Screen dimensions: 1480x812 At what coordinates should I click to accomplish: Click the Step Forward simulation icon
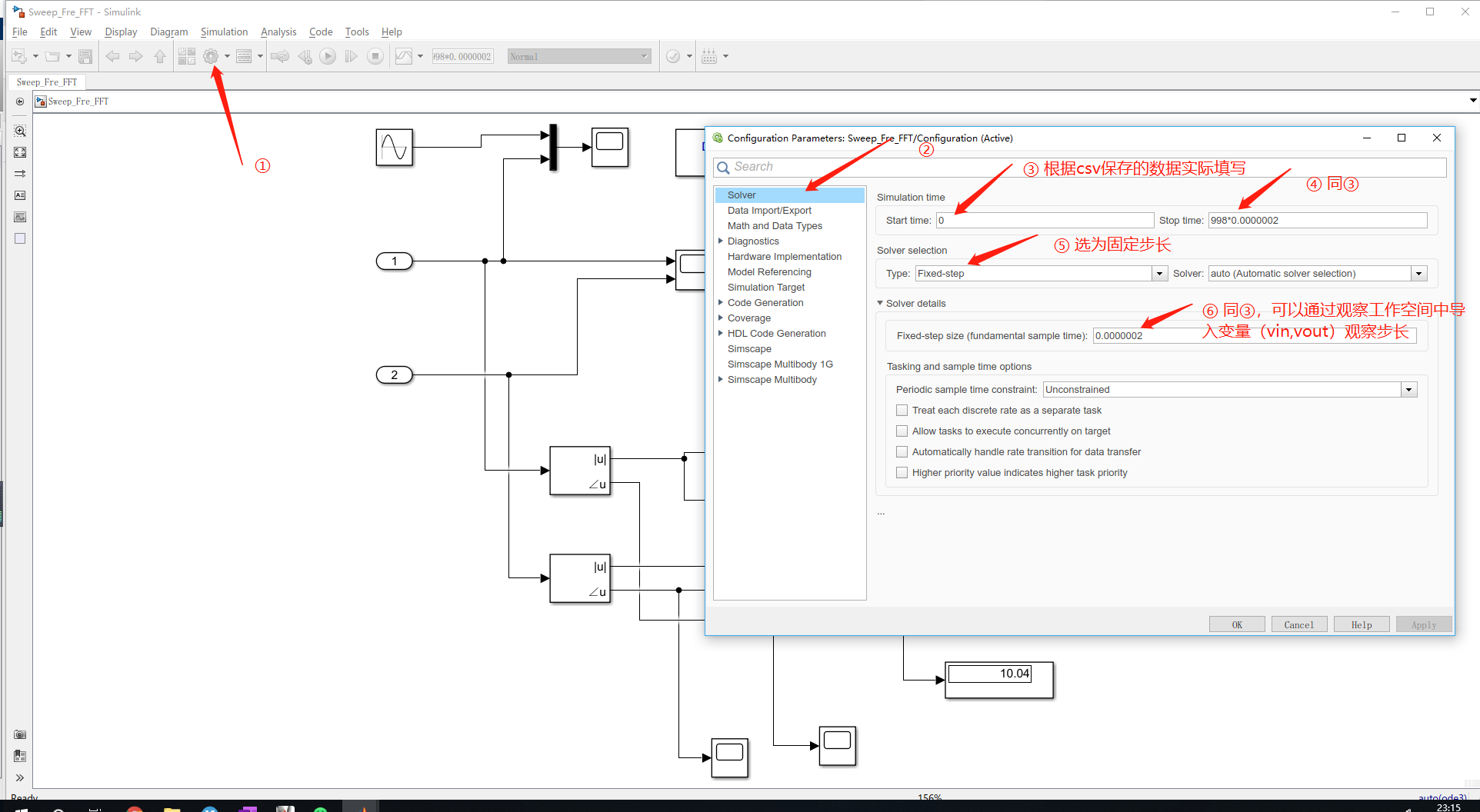(x=351, y=55)
